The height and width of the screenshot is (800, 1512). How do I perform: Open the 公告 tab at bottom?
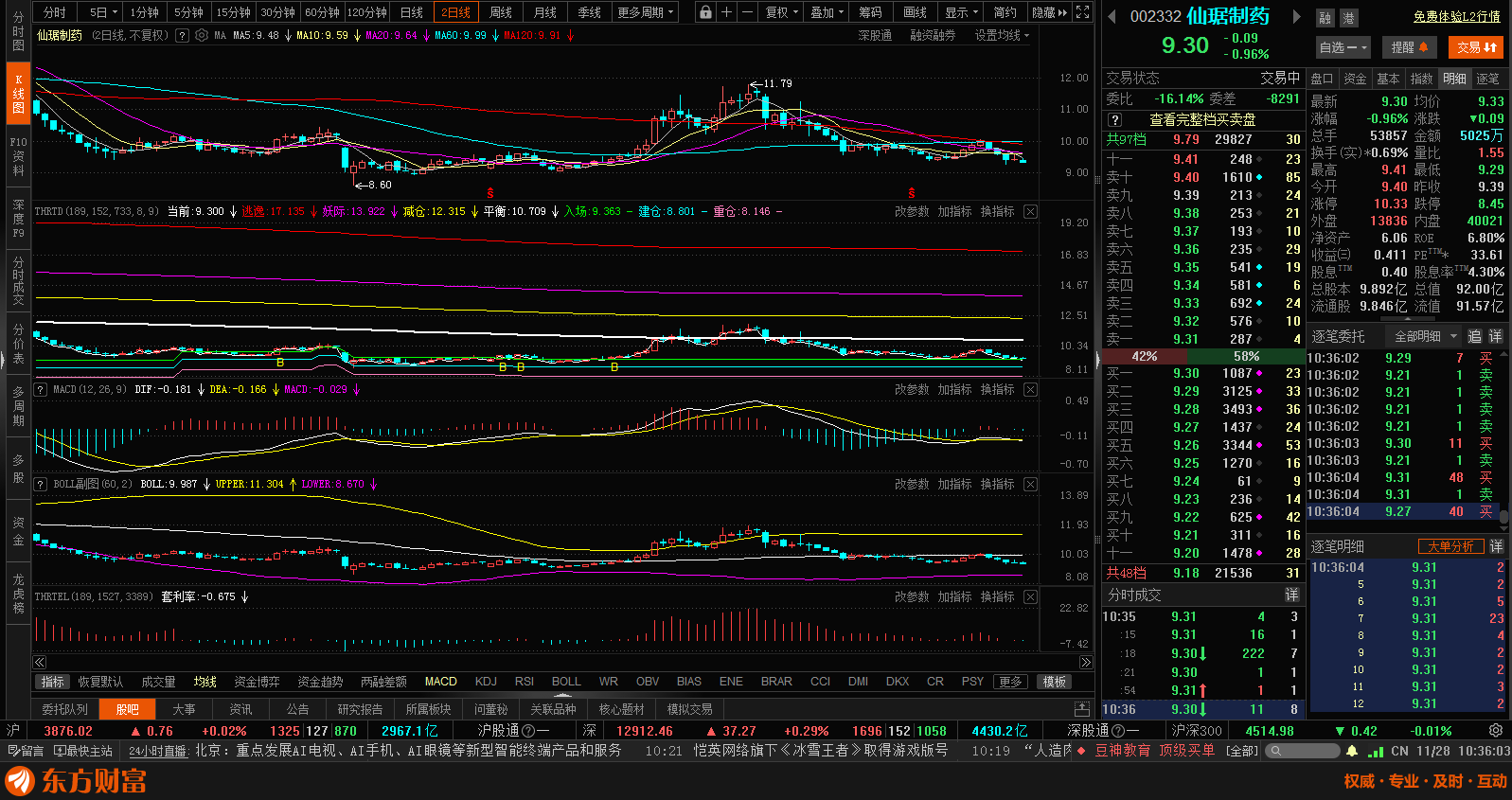coord(297,709)
